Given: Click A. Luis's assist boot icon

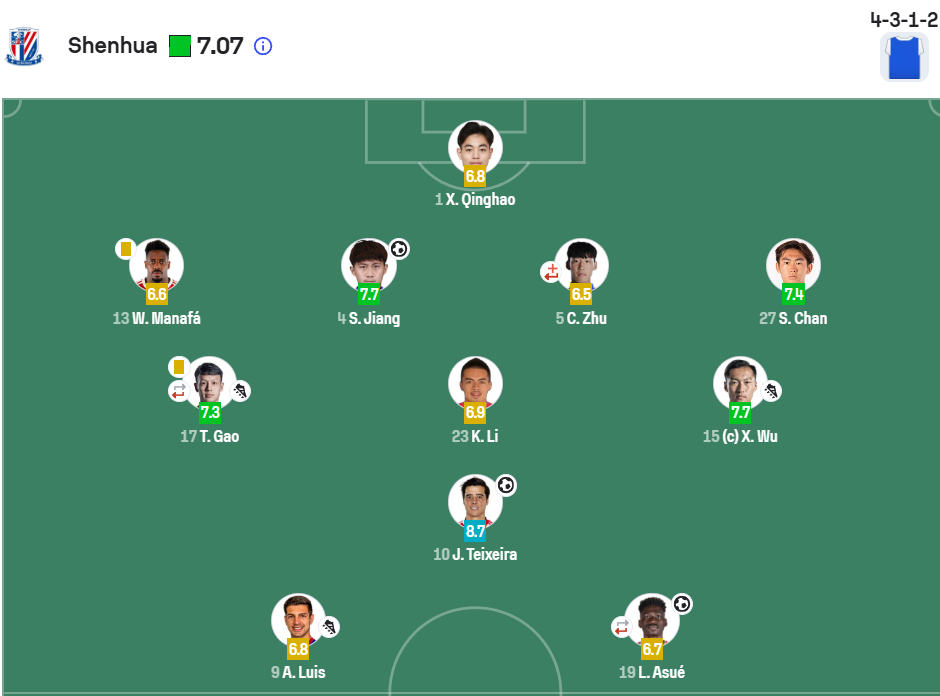Looking at the screenshot, I should [329, 627].
